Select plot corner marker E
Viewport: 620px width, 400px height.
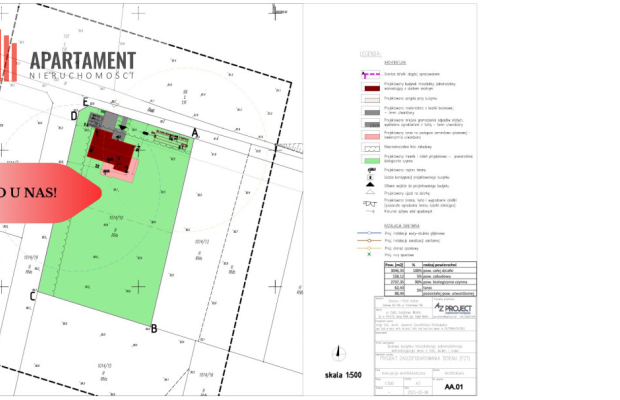point(85,101)
